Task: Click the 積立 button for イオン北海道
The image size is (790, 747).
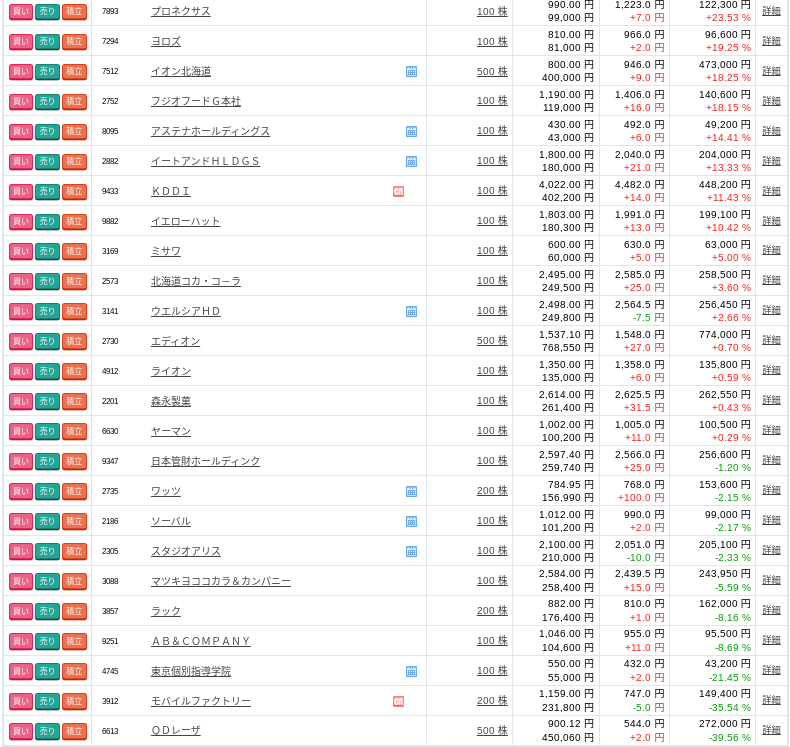Action: [75, 72]
